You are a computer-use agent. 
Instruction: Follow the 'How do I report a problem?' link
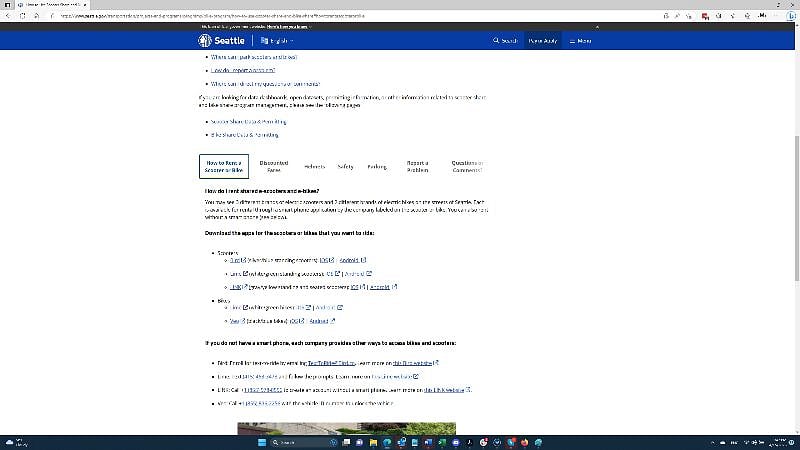(243, 70)
